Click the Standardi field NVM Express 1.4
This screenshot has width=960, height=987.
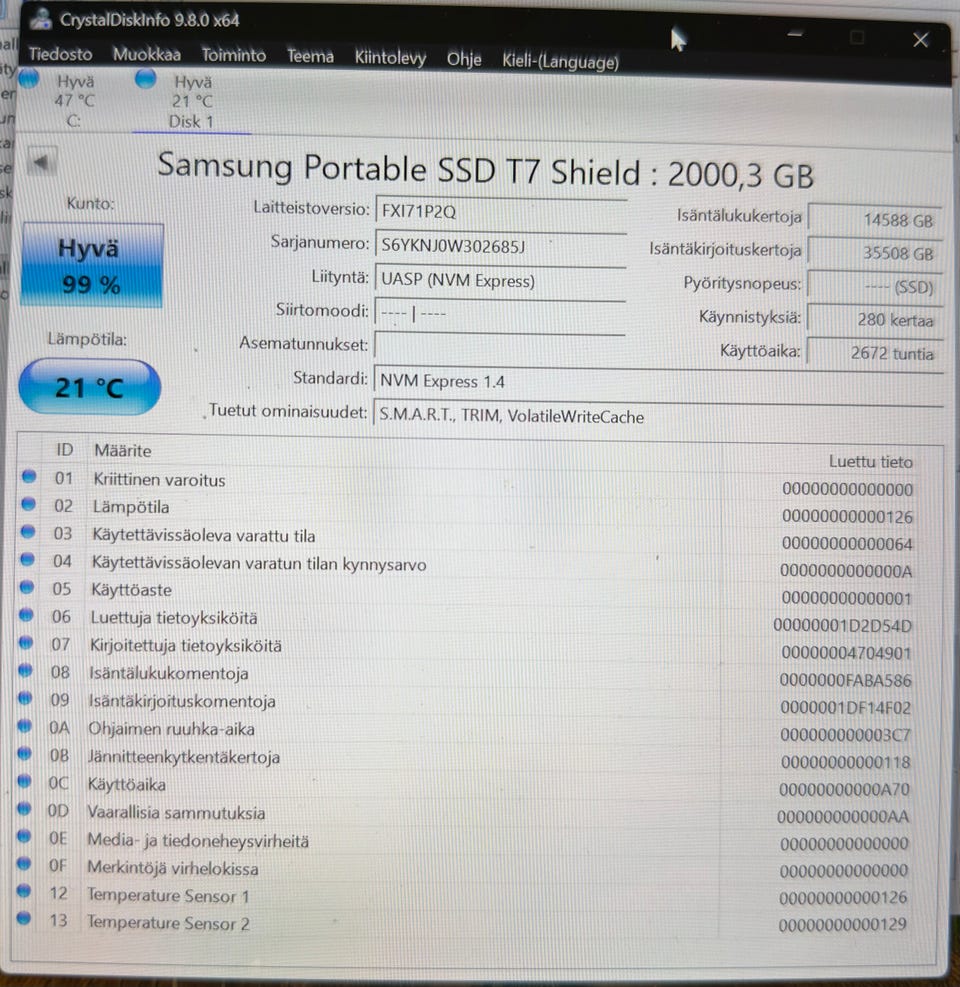tap(658, 381)
